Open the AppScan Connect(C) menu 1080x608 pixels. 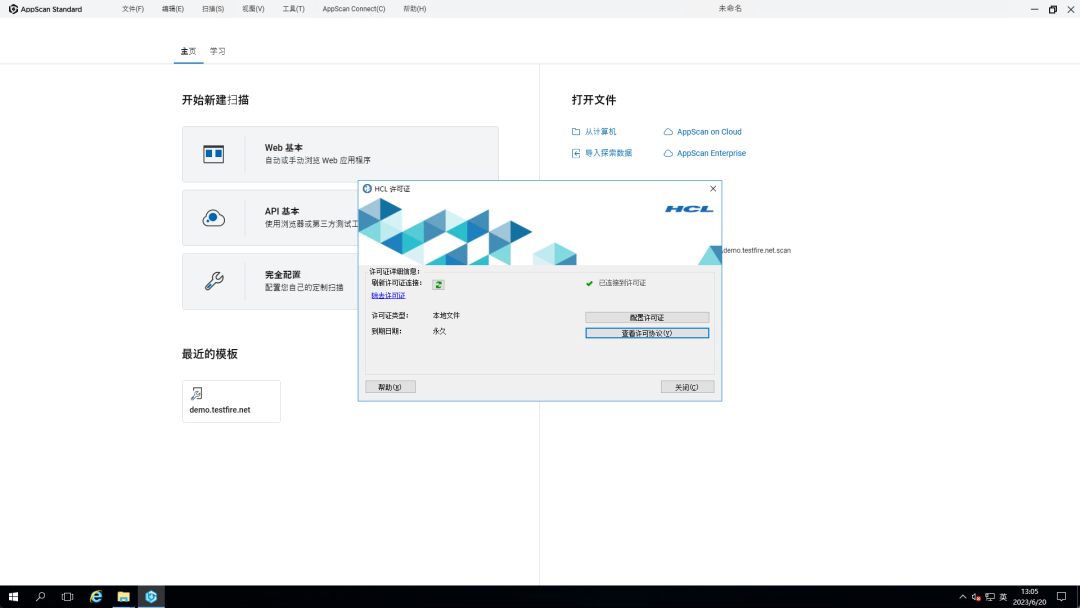click(x=354, y=9)
